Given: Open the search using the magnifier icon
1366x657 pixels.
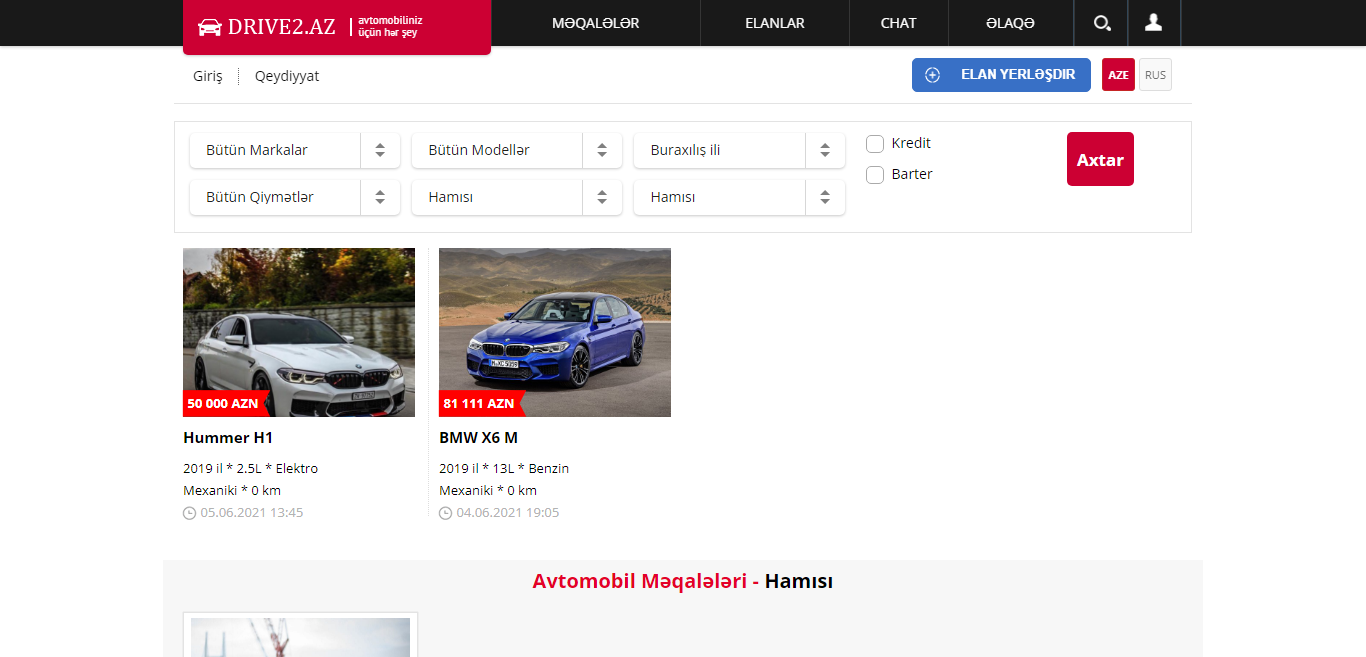Looking at the screenshot, I should click(x=1100, y=22).
